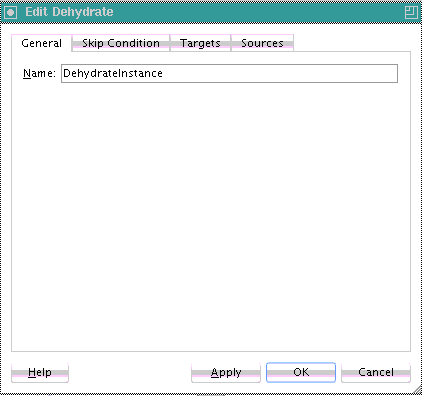This screenshot has height=396, width=422.
Task: Click the Name input field
Action: point(229,73)
